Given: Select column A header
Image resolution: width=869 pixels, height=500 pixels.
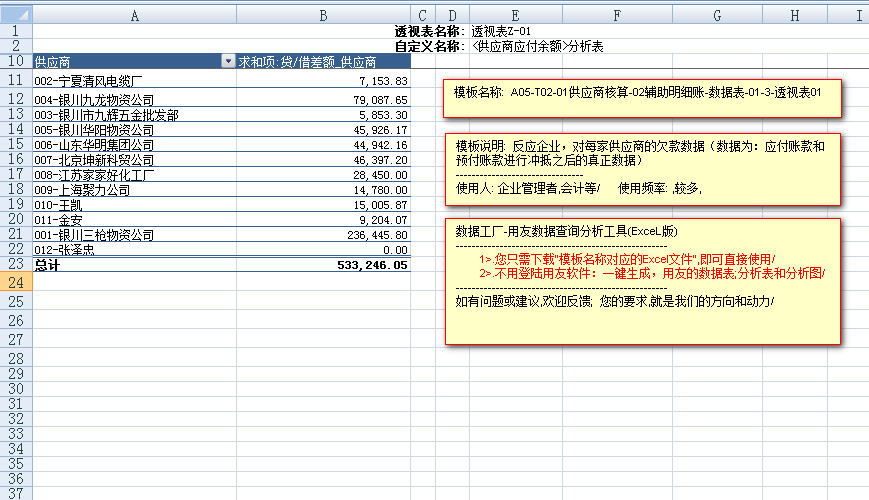Looking at the screenshot, I should [134, 15].
